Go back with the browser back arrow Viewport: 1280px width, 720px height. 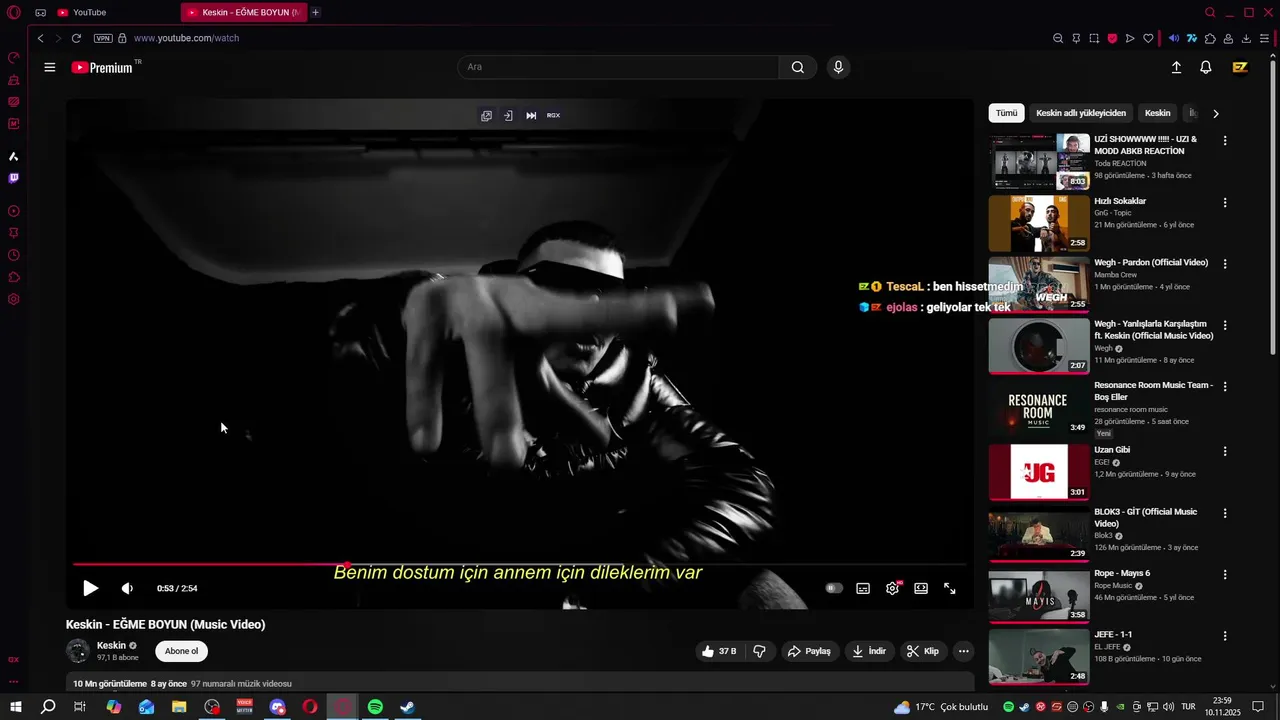coord(40,38)
